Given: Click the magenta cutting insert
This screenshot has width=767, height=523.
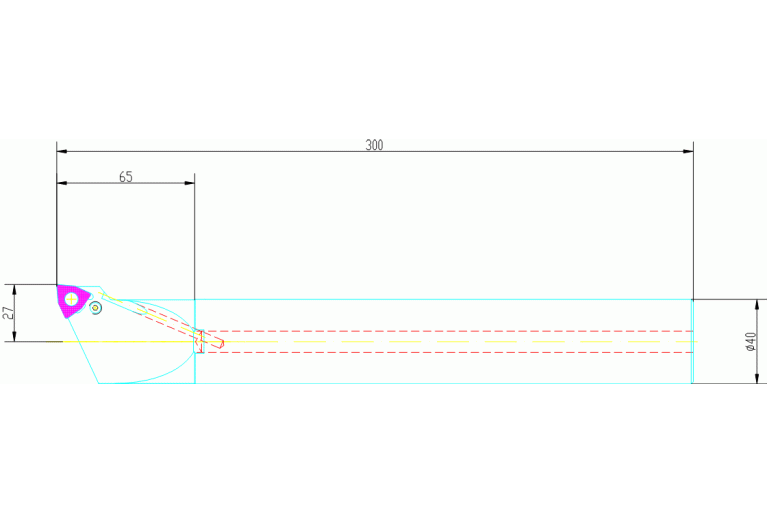Looking at the screenshot, I should pyautogui.click(x=76, y=304).
